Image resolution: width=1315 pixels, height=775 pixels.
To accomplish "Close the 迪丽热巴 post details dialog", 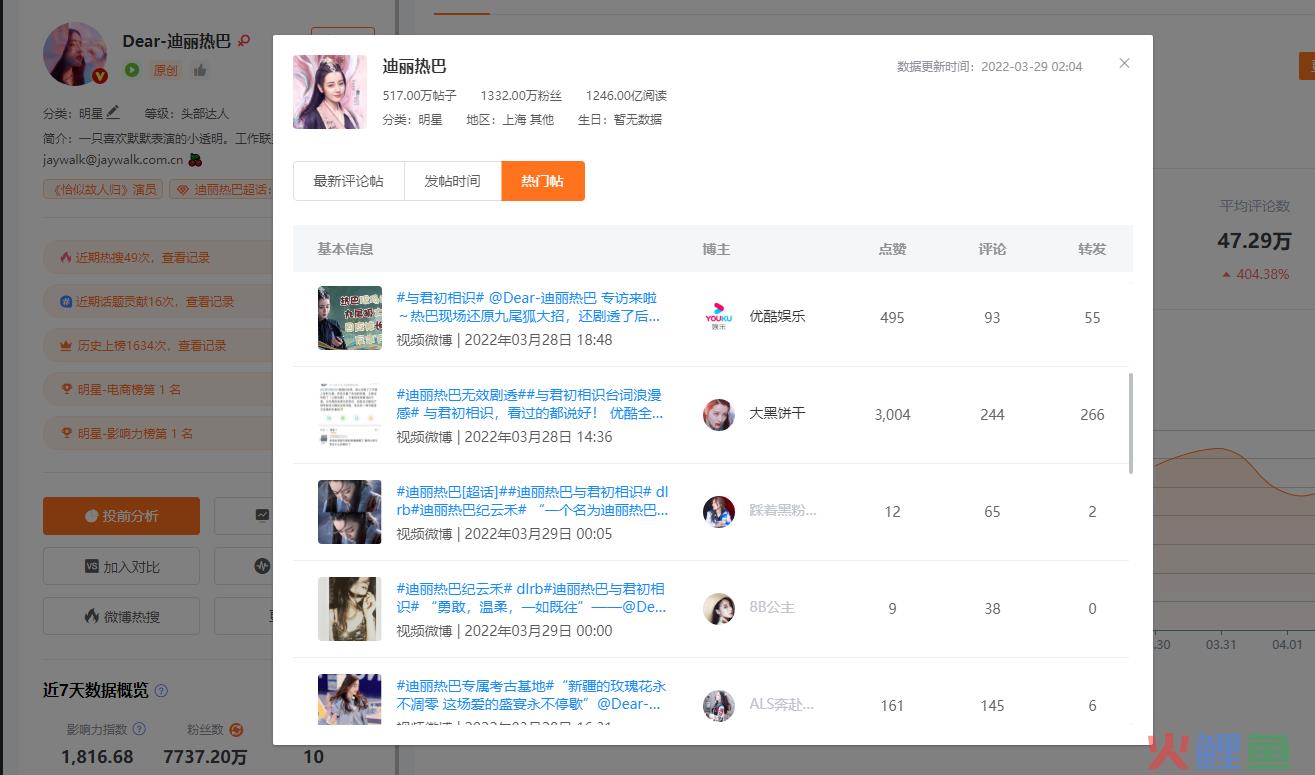I will (x=1124, y=63).
